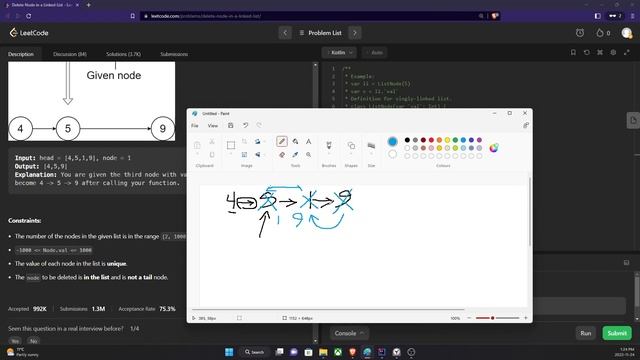Pick the yellow colour swatch in Paint
The height and width of the screenshot is (360, 640).
[447, 140]
